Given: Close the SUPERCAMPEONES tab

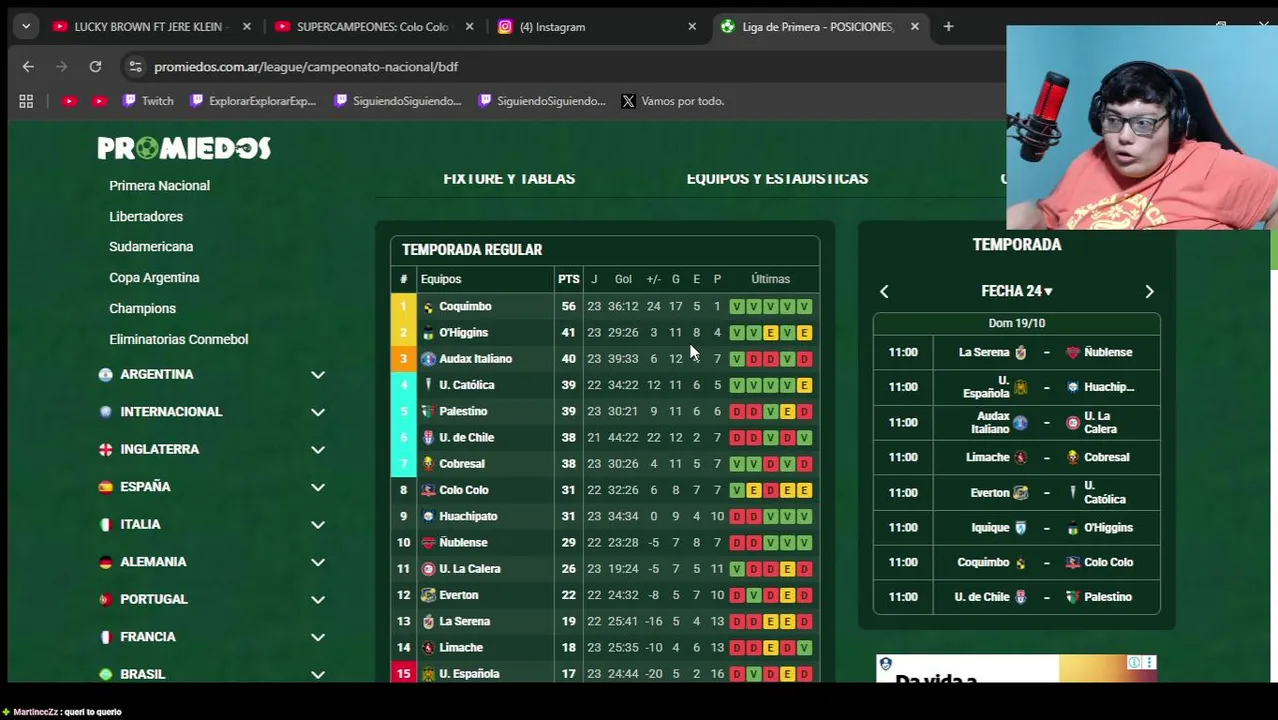Looking at the screenshot, I should [469, 27].
